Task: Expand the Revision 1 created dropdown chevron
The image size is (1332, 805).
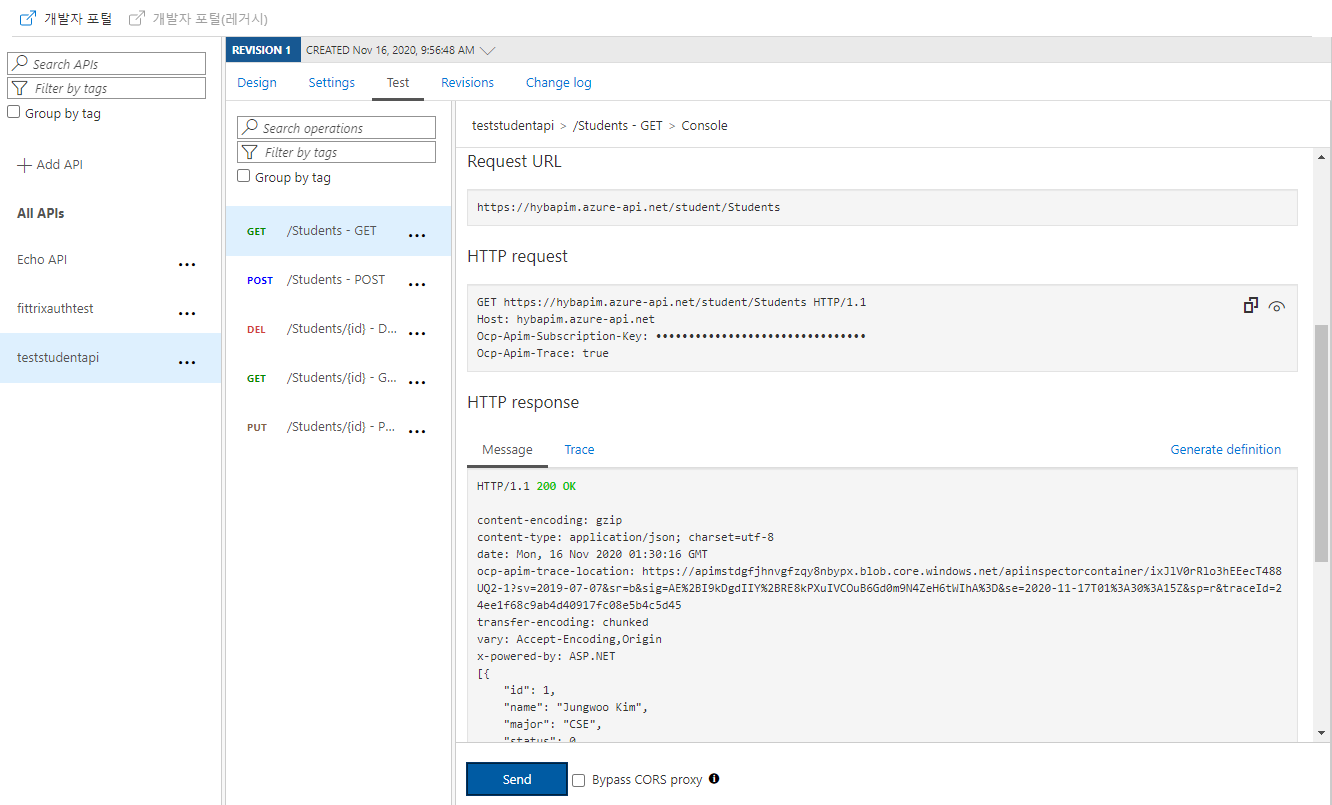Action: [x=487, y=50]
